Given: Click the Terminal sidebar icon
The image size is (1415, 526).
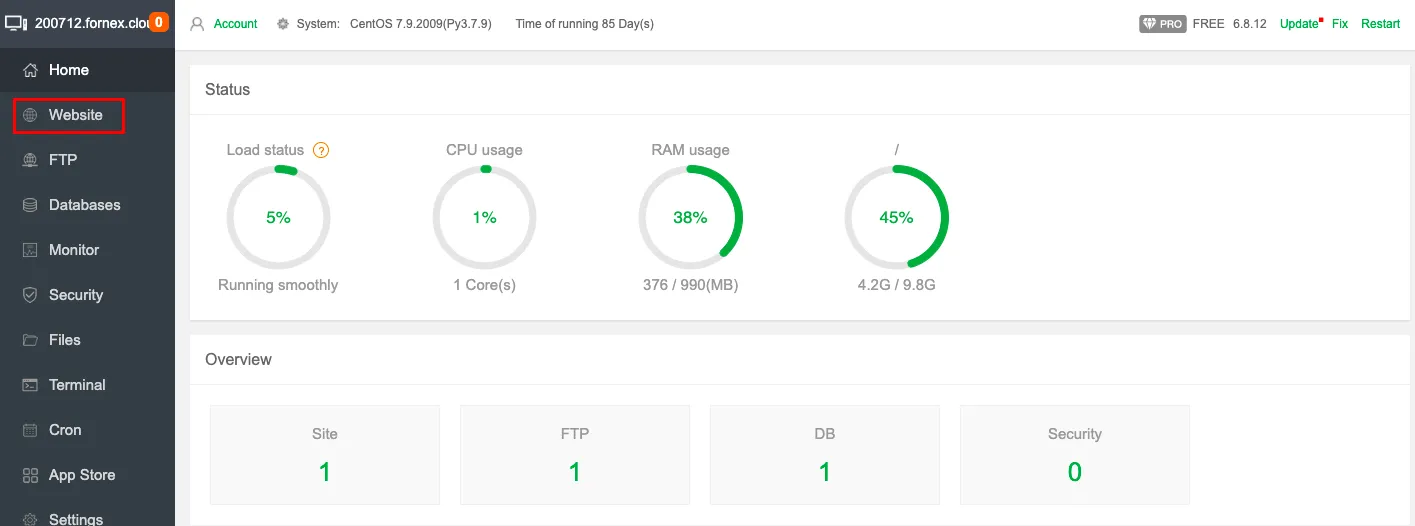Looking at the screenshot, I should (x=30, y=385).
